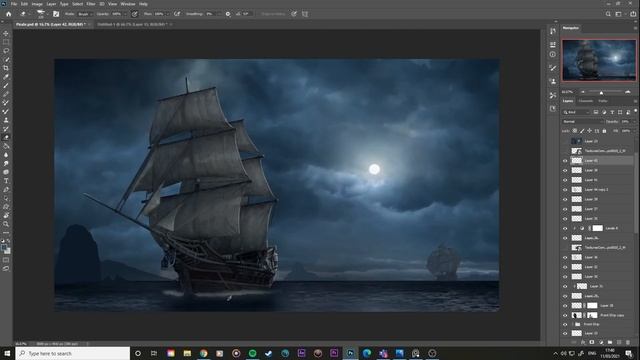Open the Filter menu
The image size is (640, 360).
[x=91, y=4]
